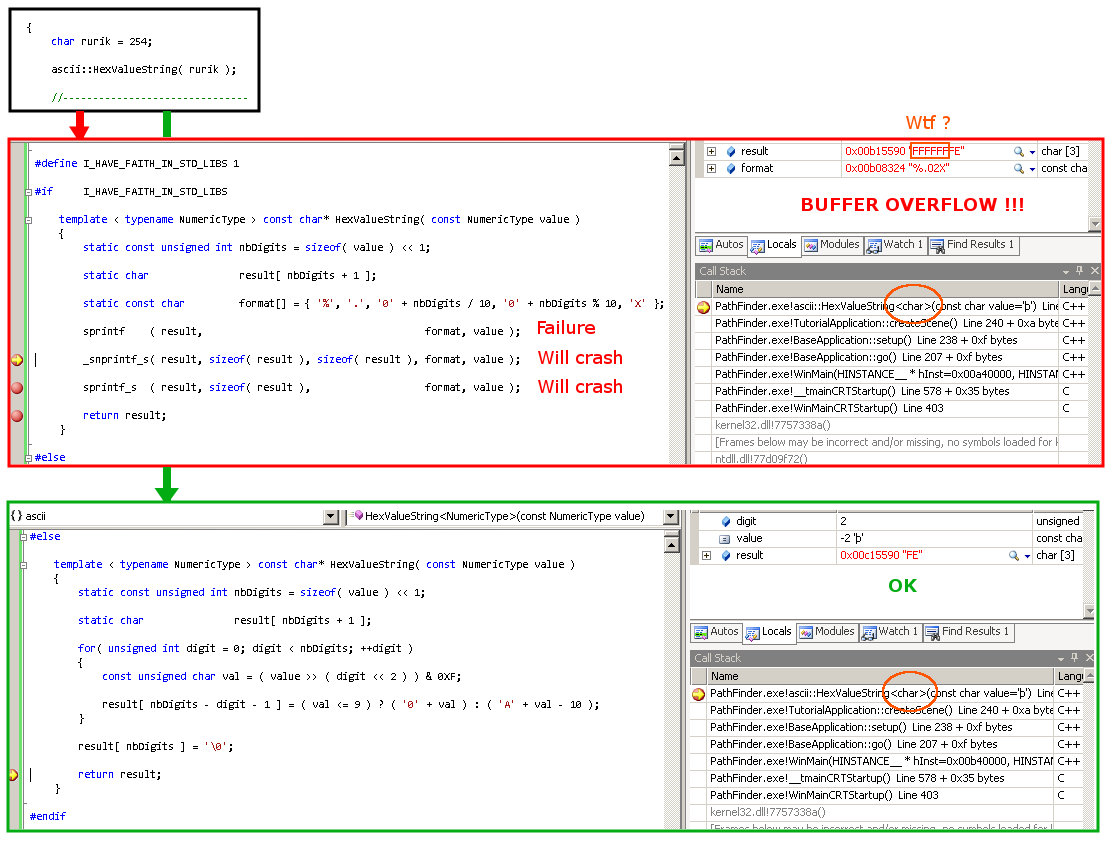Click the Language column header in upper Call Stack

(1074, 290)
